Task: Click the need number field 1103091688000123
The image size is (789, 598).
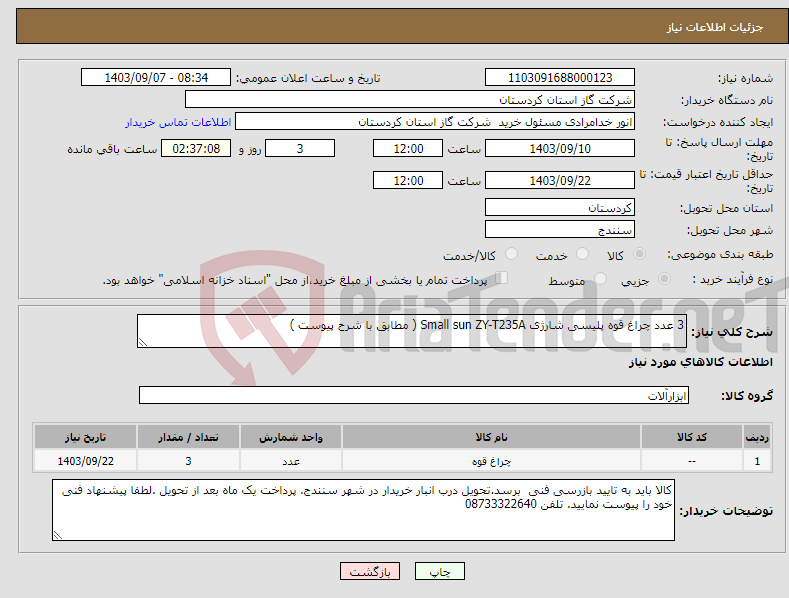Action: [x=560, y=78]
